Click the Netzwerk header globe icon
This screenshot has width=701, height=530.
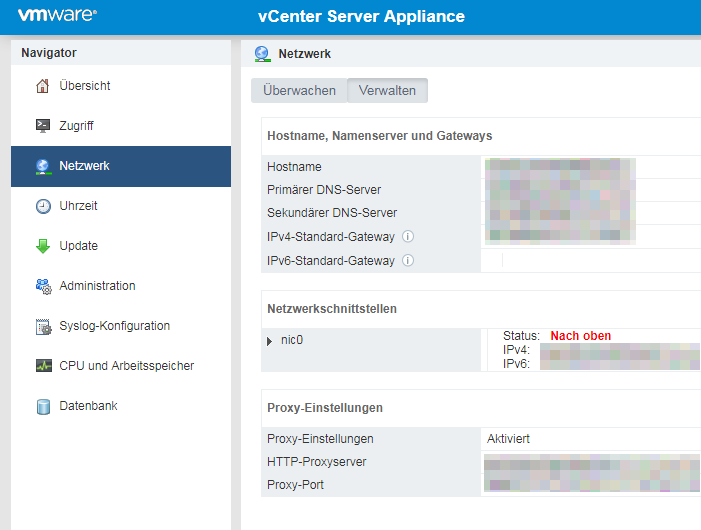click(x=262, y=54)
